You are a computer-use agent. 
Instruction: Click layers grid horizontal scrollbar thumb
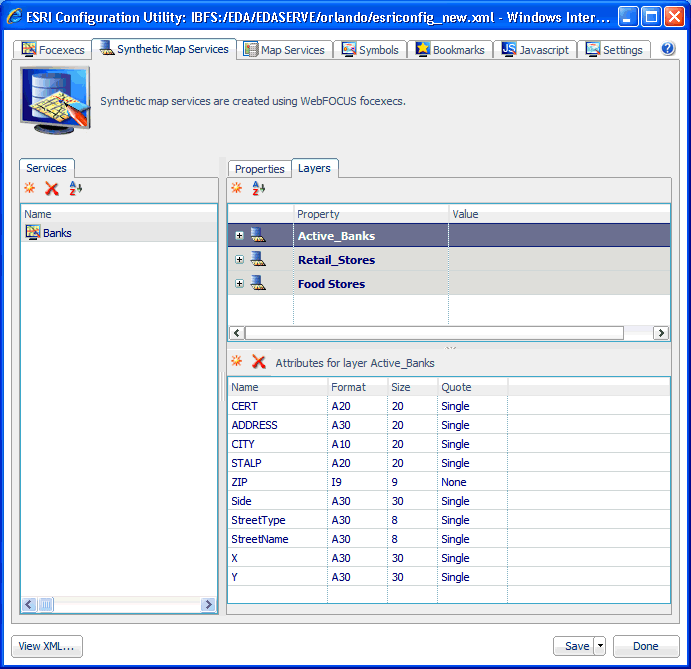pyautogui.click(x=434, y=333)
